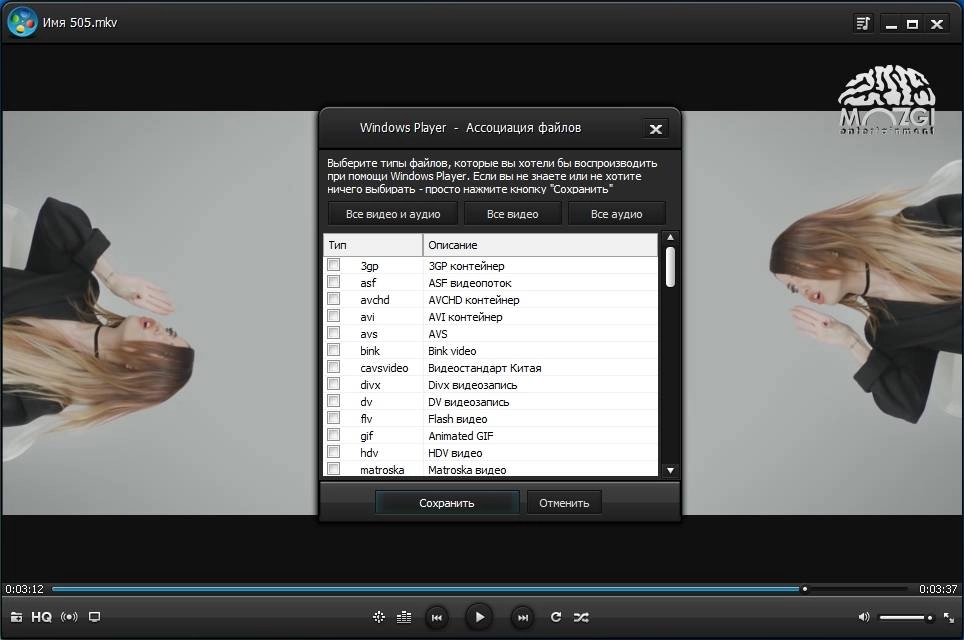This screenshot has width=964, height=640.
Task: Click the surround sound broadcast icon
Action: pos(69,617)
